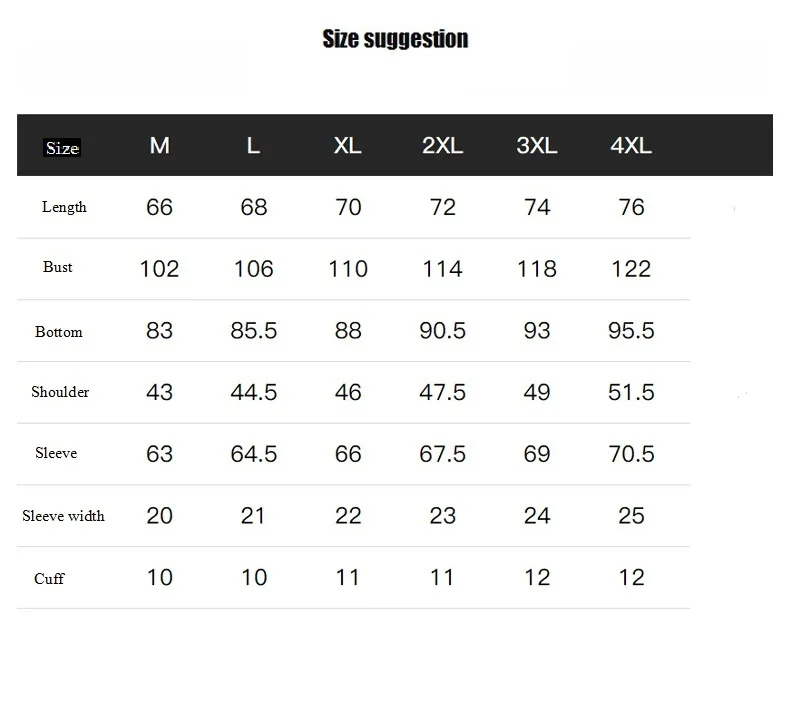Select the Shoulder row label
Screen dimensions: 790x712
(x=60, y=392)
